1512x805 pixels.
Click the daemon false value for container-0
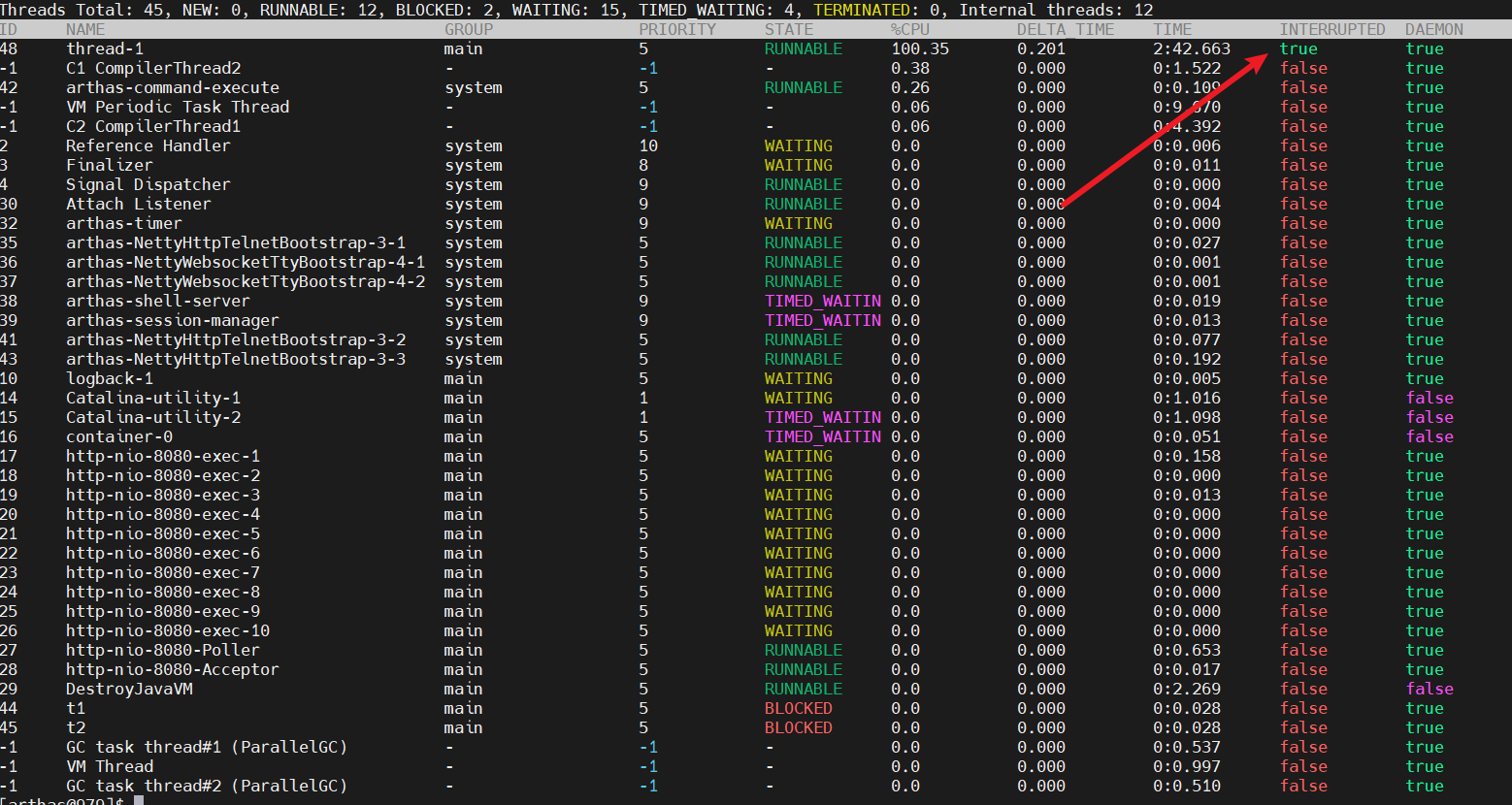coord(1429,436)
